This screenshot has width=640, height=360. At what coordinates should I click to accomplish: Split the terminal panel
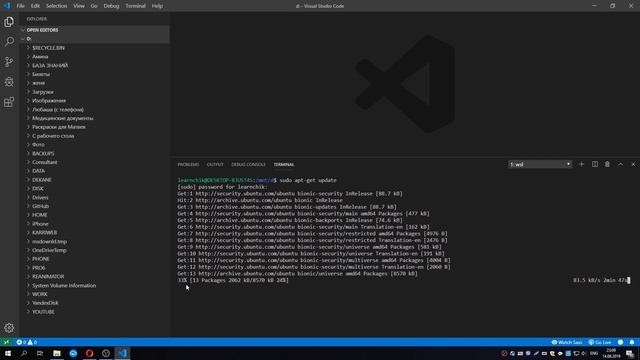(x=595, y=164)
